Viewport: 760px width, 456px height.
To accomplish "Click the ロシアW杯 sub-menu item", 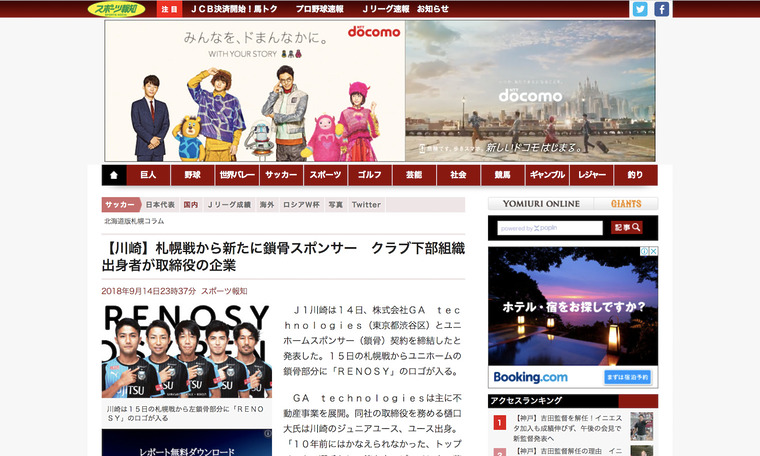I will pos(301,205).
